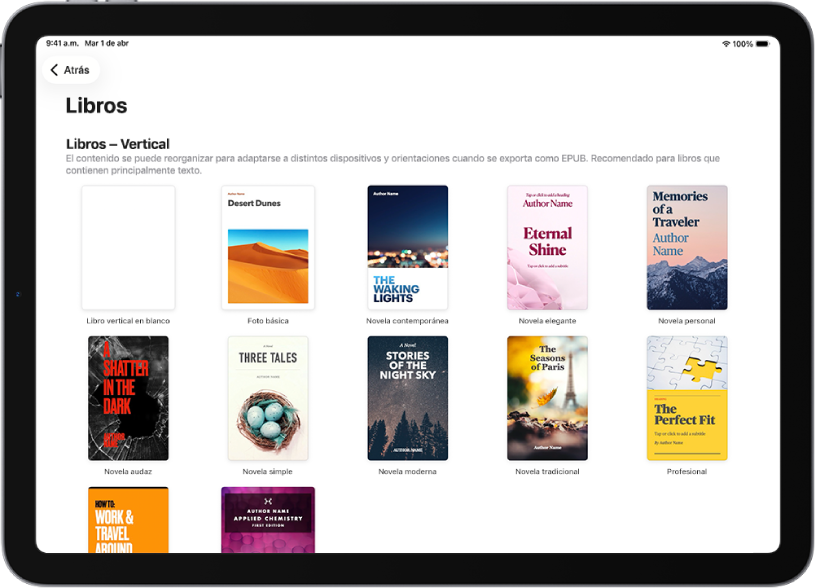The width and height of the screenshot is (817, 588).
Task: Click the EPUB description paragraph
Action: pyautogui.click(x=392, y=164)
